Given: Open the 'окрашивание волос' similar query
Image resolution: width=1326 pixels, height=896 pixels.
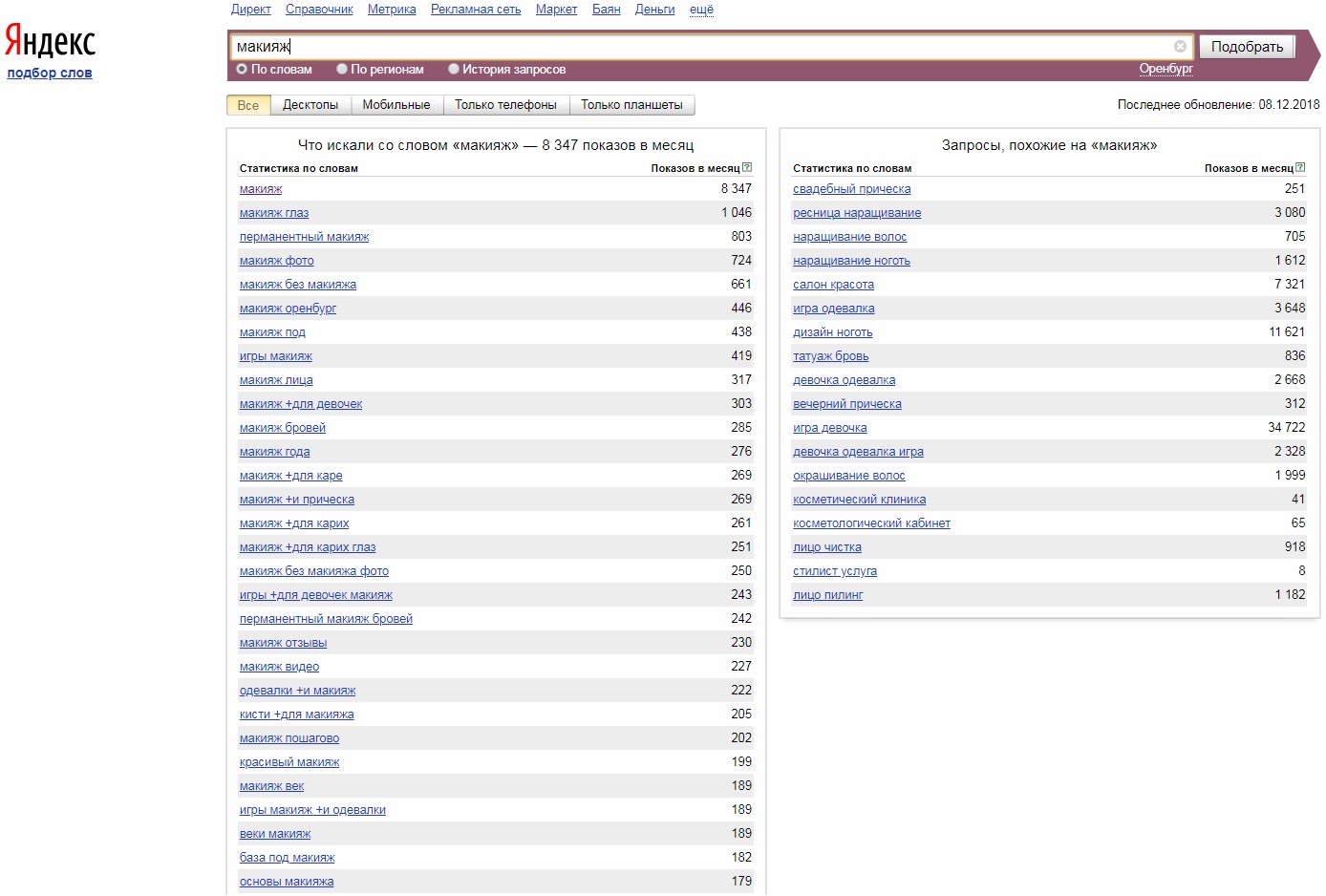Looking at the screenshot, I should [848, 476].
